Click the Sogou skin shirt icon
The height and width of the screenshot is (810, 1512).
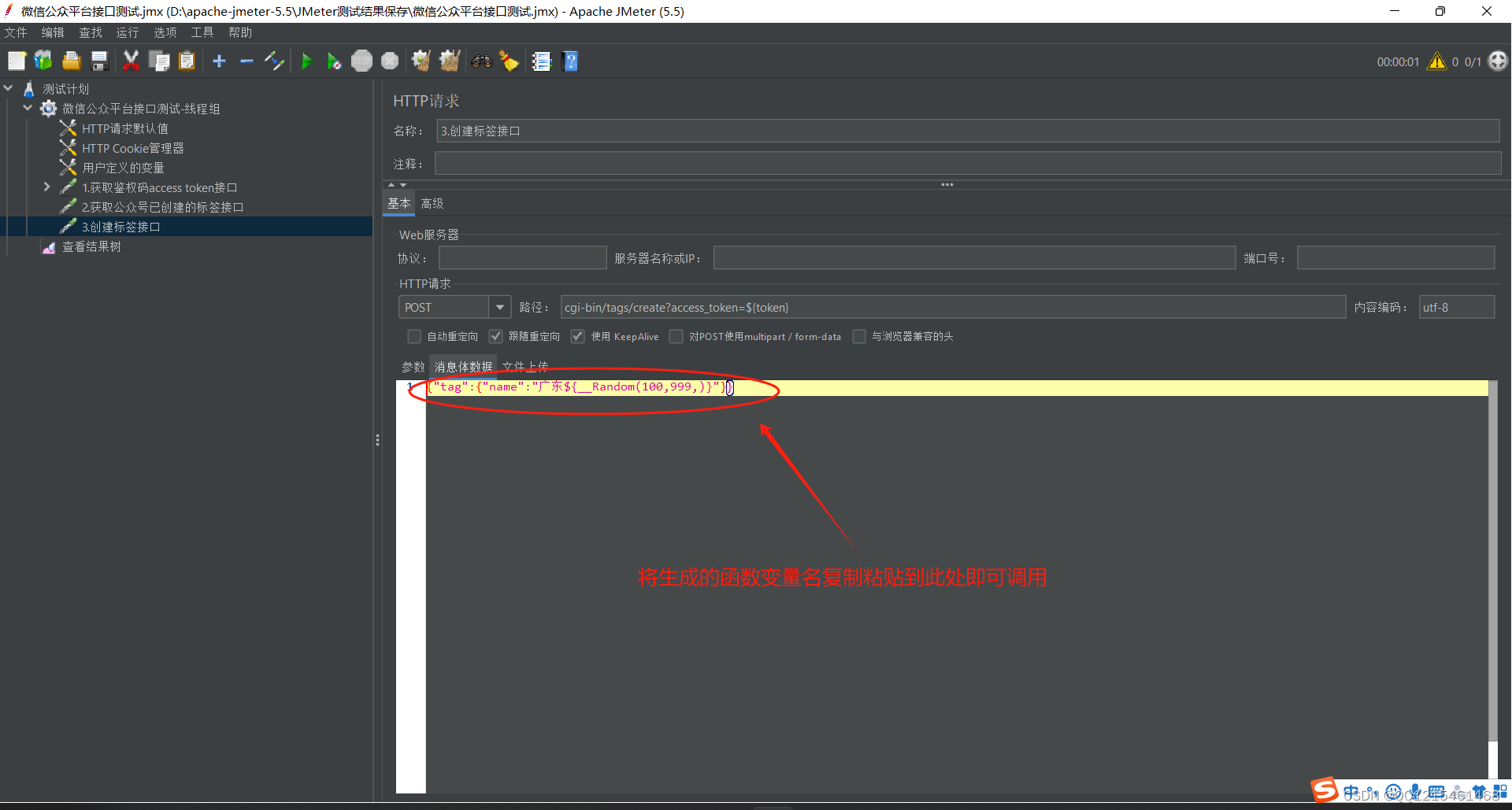(1479, 792)
